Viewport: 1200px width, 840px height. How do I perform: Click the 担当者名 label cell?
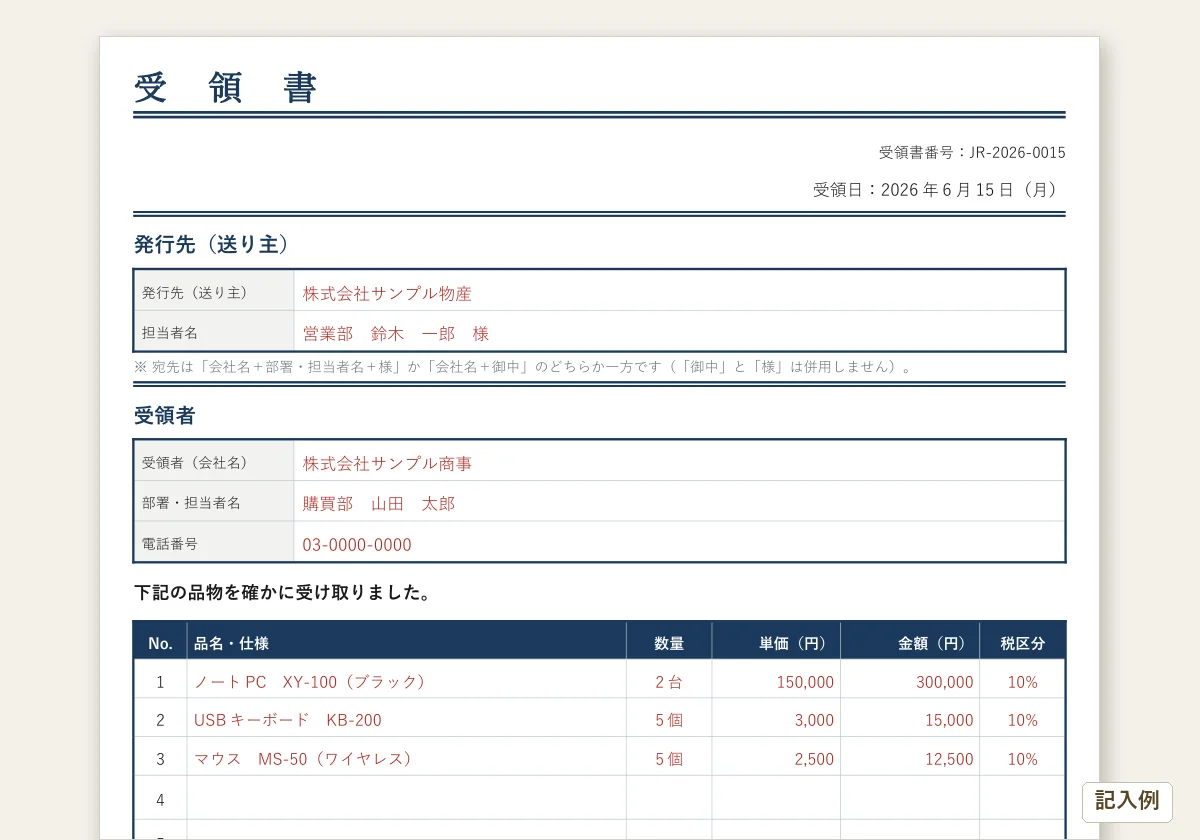click(x=214, y=331)
